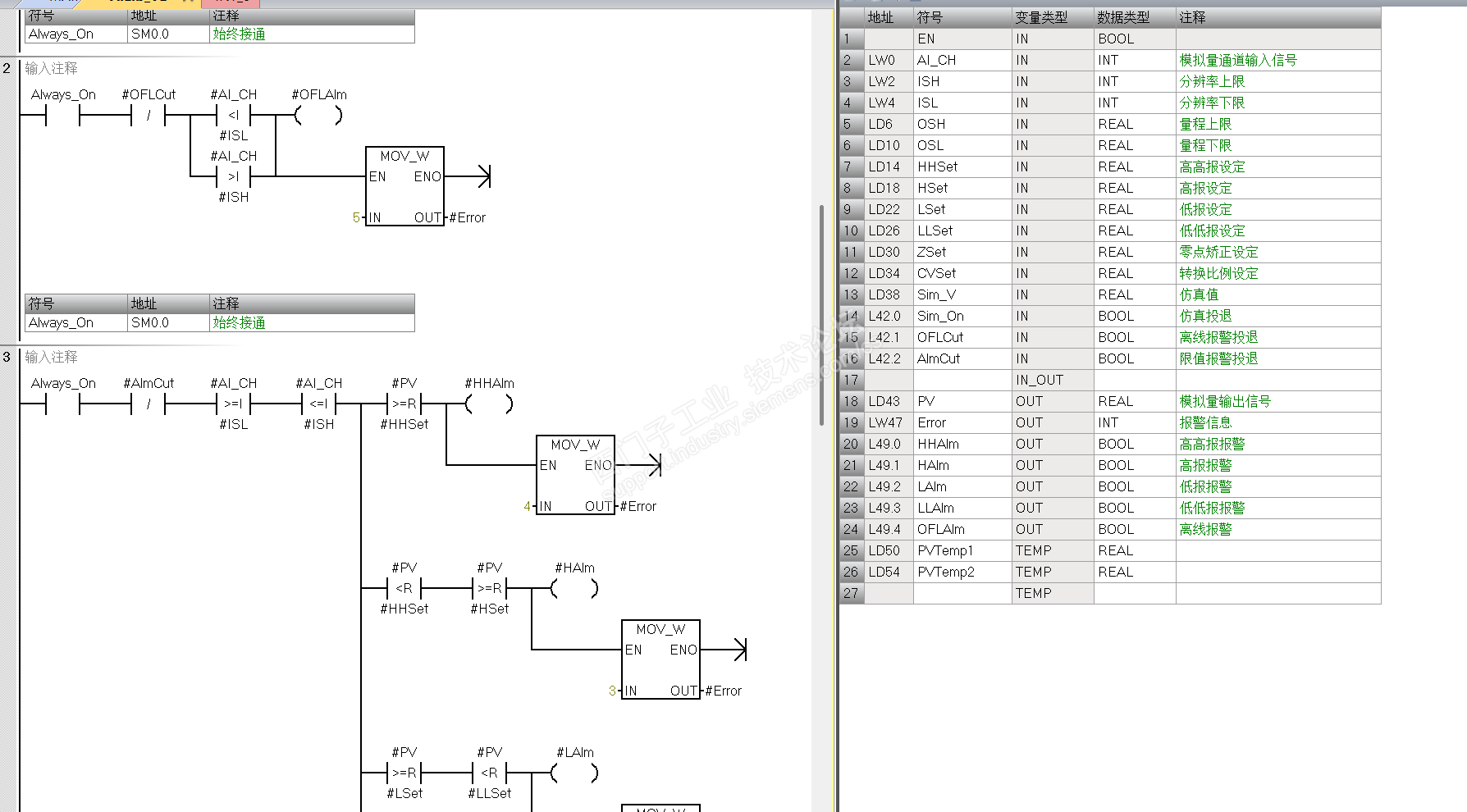Click the >I compare contact above #ISH

(x=234, y=177)
